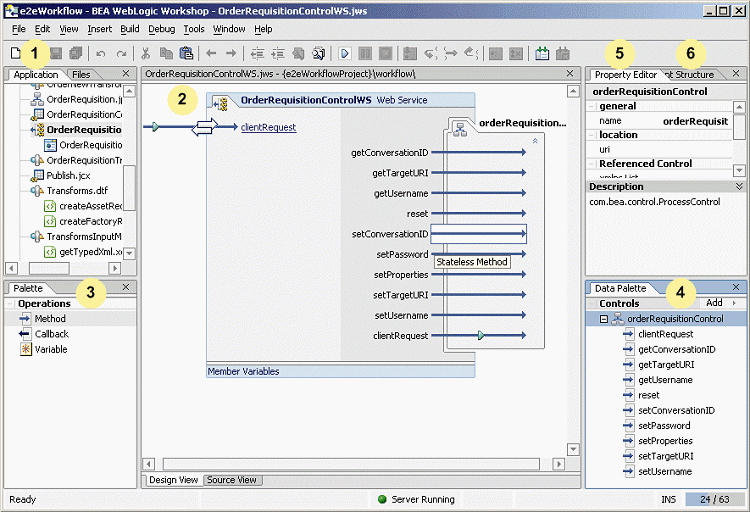Collapse the Operations group in Palette
This screenshot has height=512, width=750.
(x=10, y=304)
